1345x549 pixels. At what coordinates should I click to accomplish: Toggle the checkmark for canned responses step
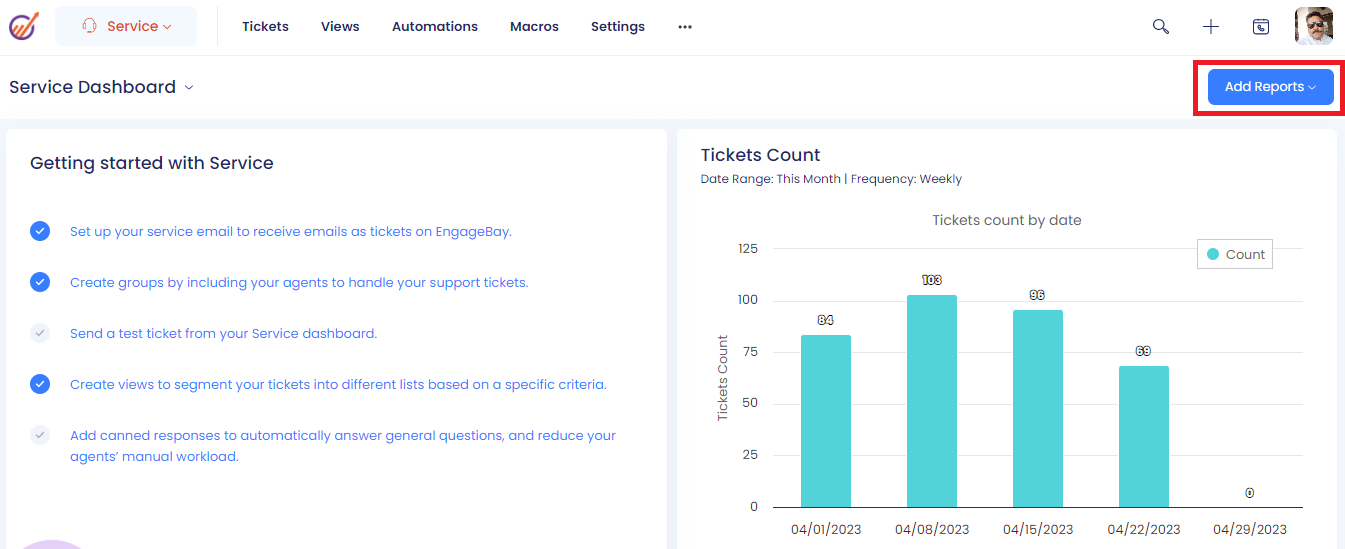(x=40, y=435)
